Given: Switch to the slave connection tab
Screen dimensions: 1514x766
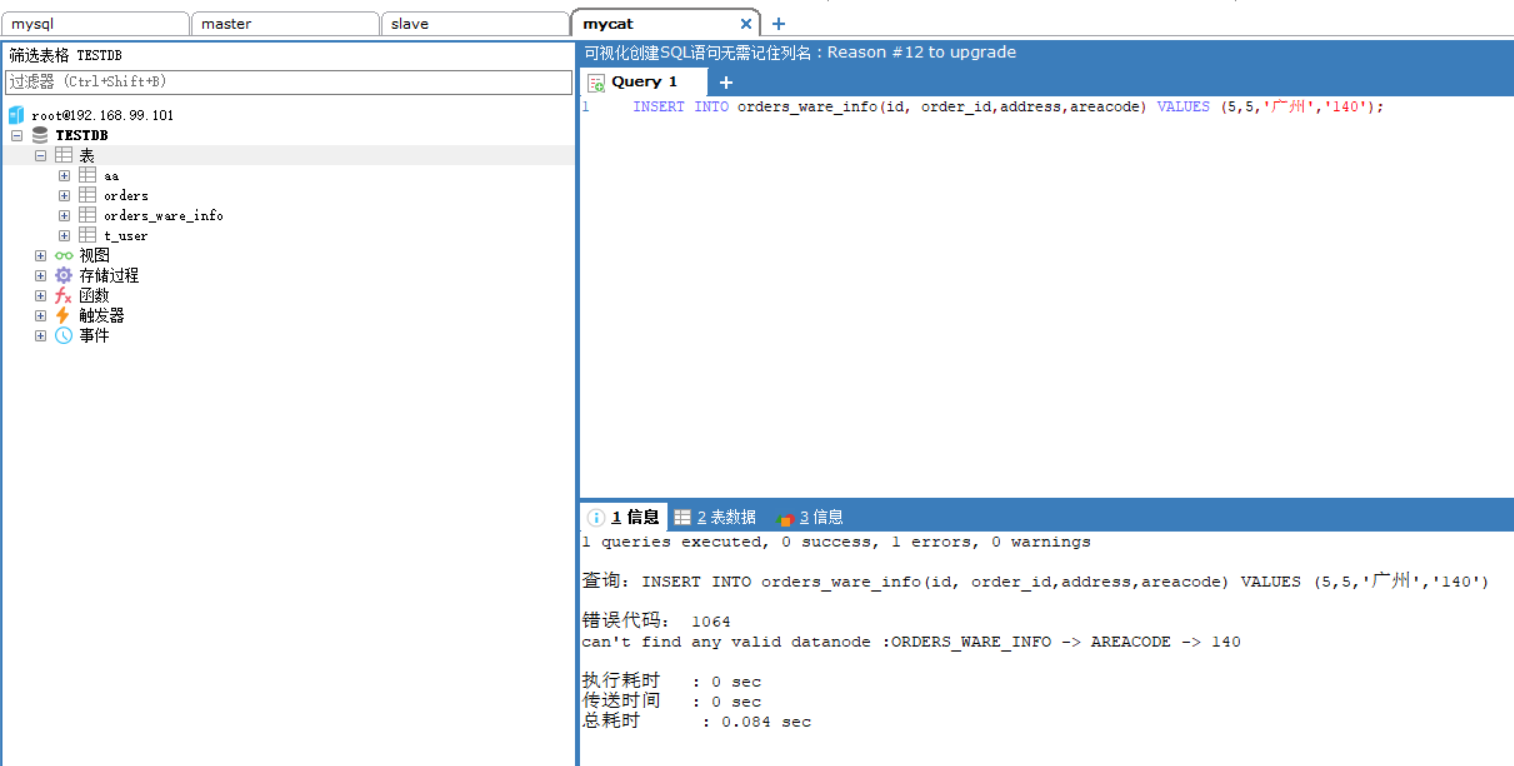Looking at the screenshot, I should [x=475, y=24].
